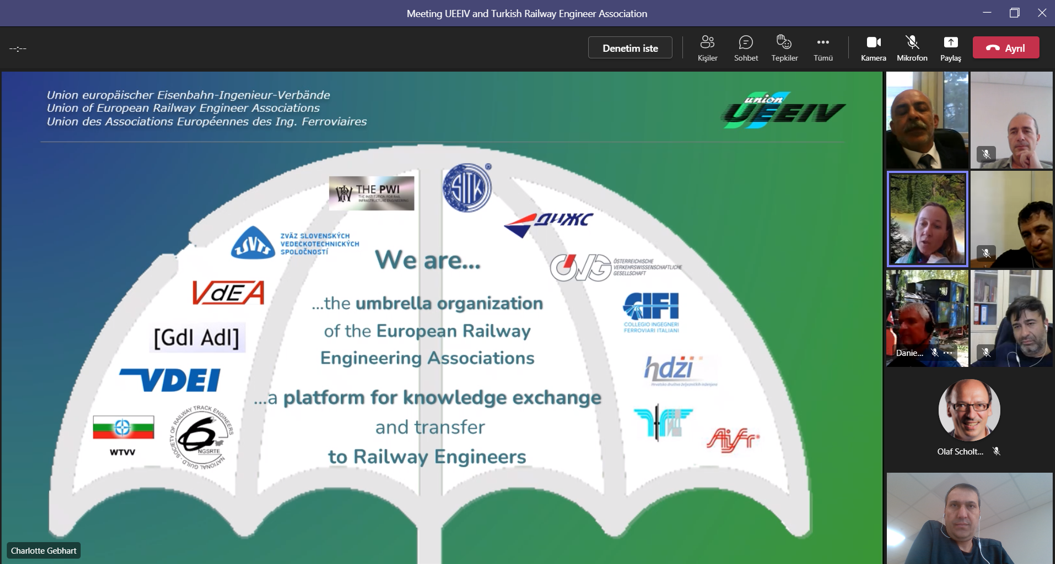Screen dimensions: 1055x564
Task: Open the Tepkiler reactions menu
Action: pos(784,47)
